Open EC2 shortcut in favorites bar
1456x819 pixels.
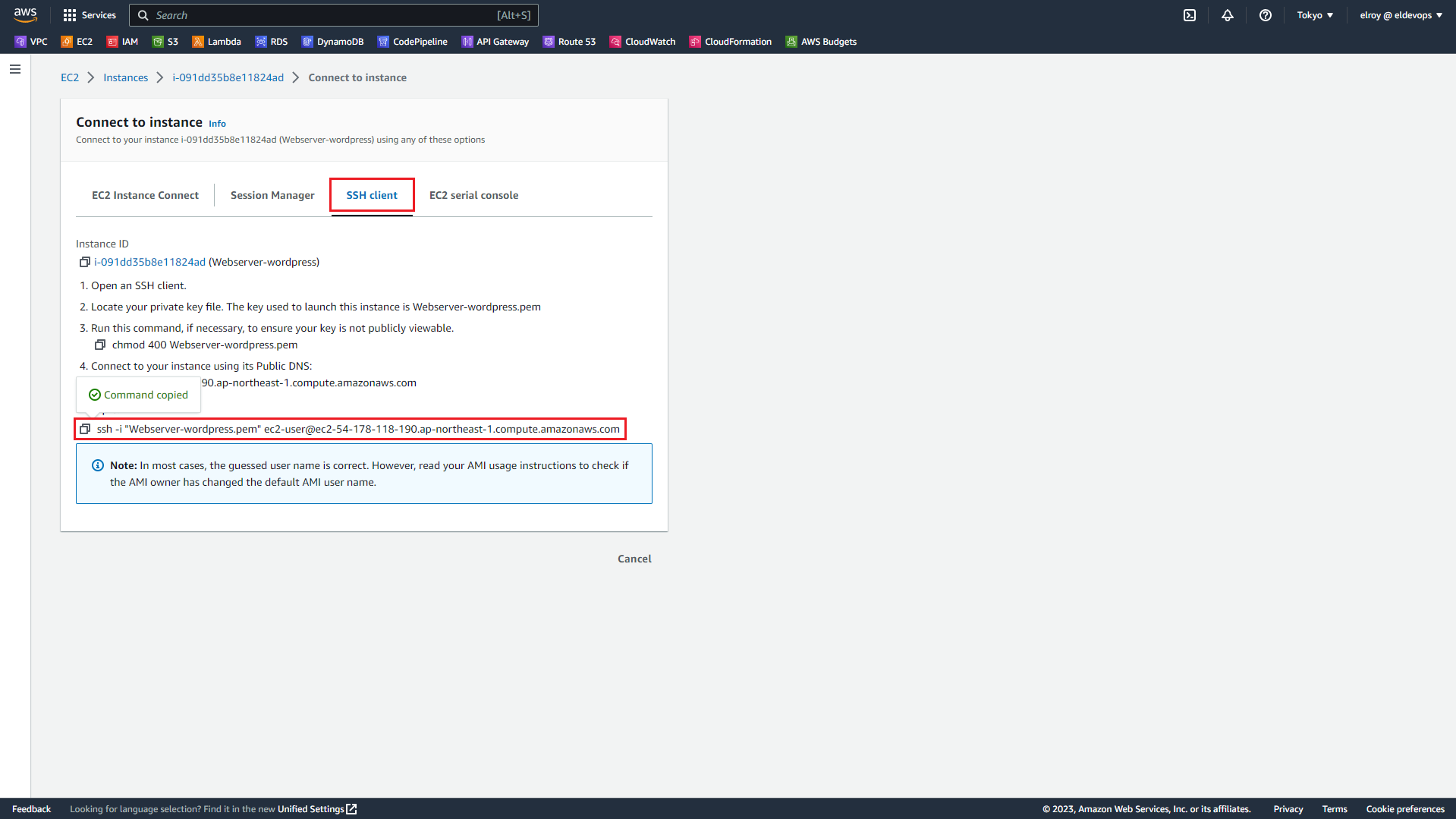[x=77, y=42]
